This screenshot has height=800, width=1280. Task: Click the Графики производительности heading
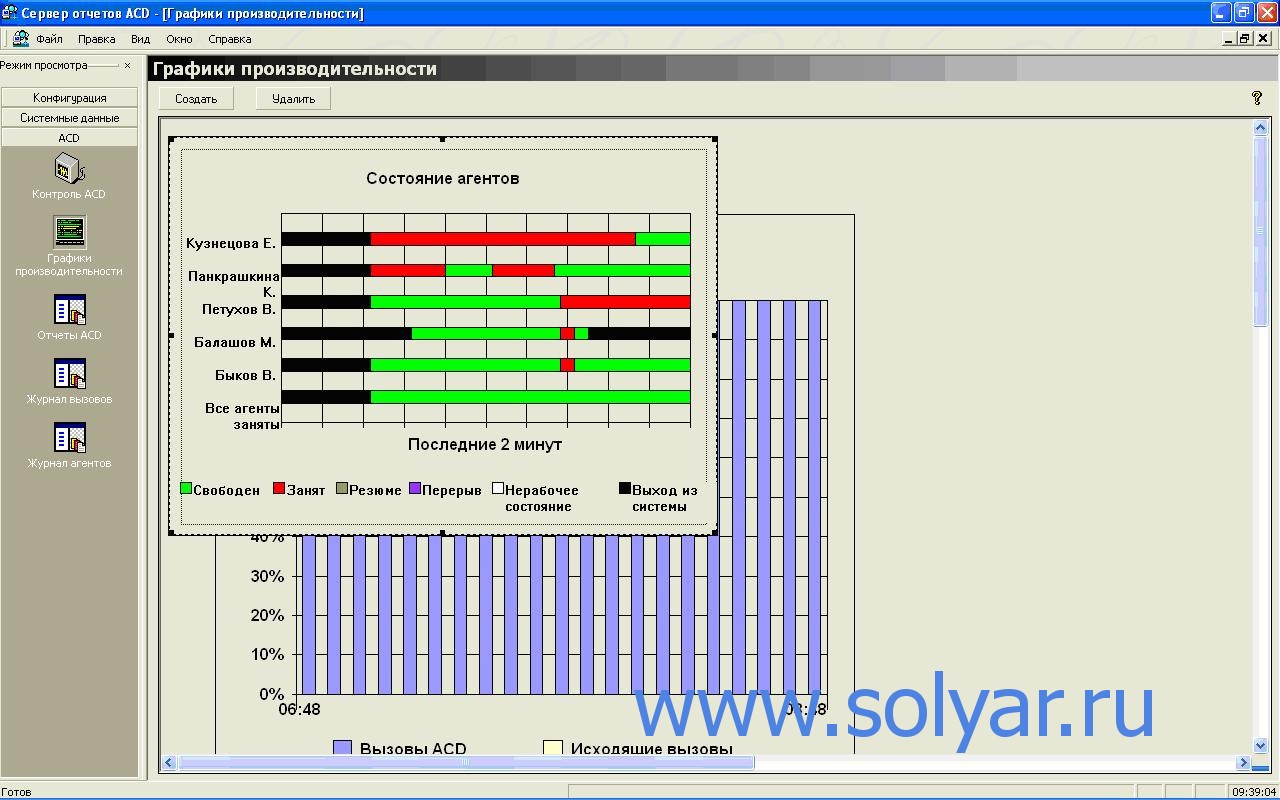point(294,69)
